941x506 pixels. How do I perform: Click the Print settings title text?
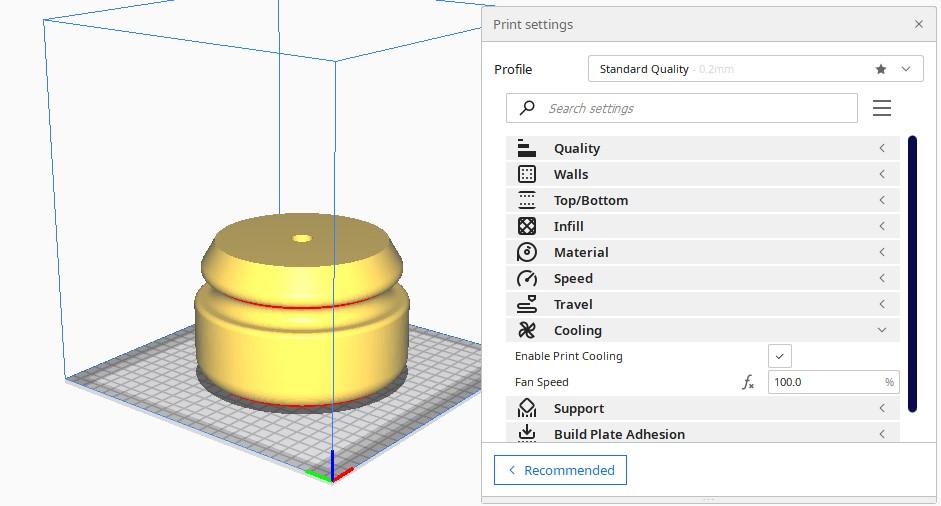[x=533, y=25]
